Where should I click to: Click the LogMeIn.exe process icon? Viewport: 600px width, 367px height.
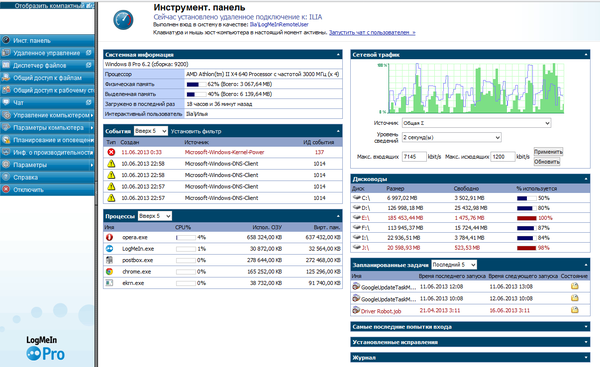[x=109, y=249]
